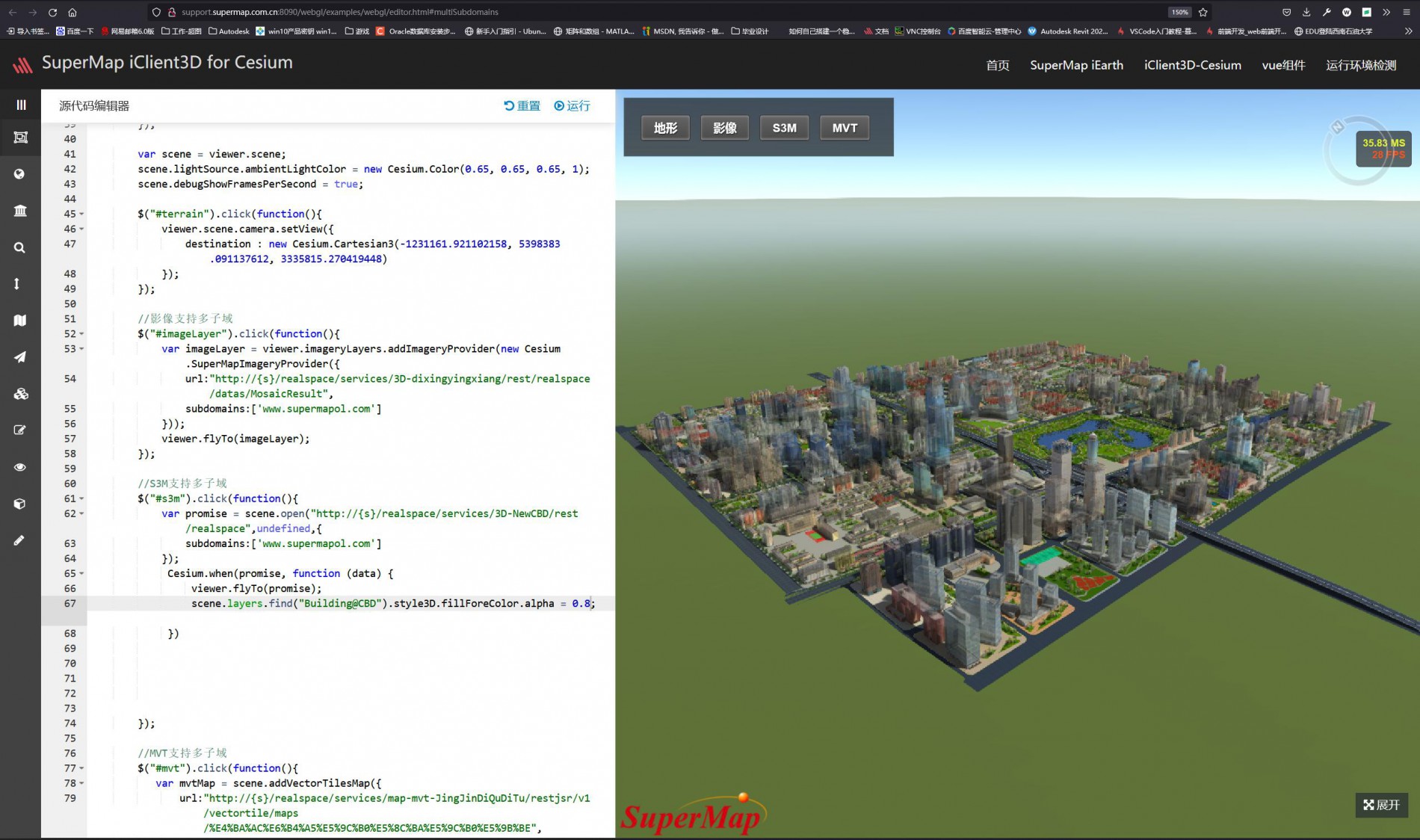The width and height of the screenshot is (1420, 840).
Task: Click the 影像 imagery button
Action: coord(725,128)
